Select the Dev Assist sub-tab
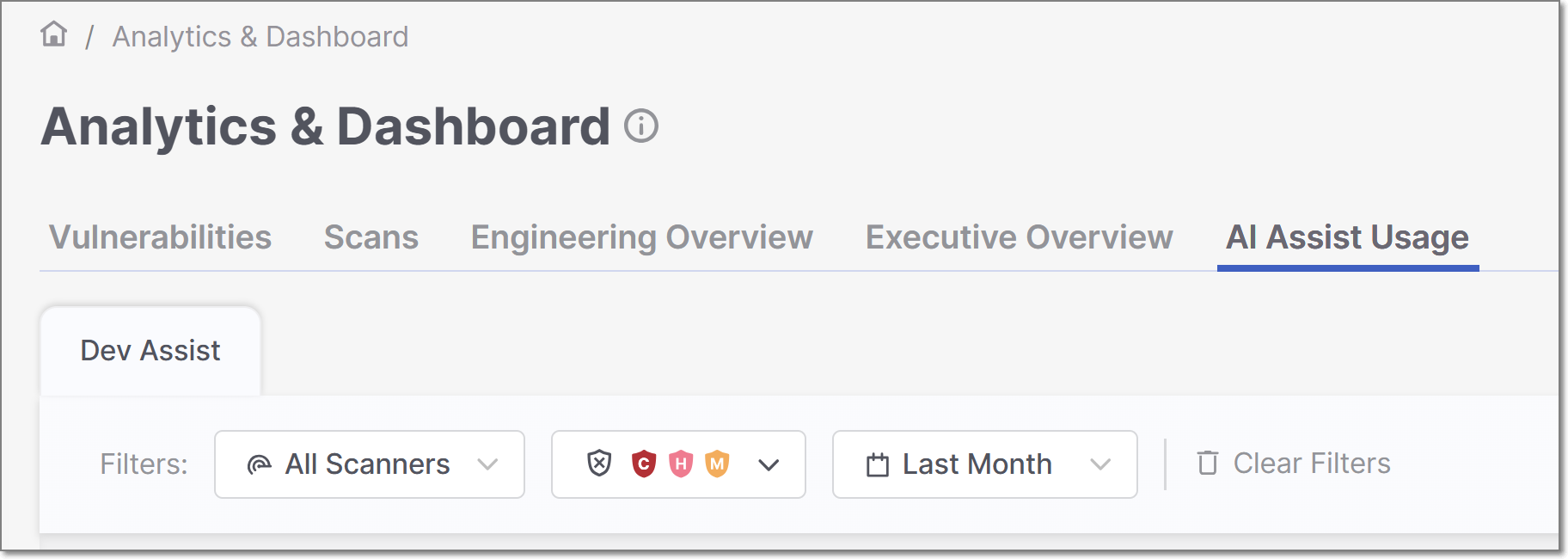1568x559 pixels. [x=150, y=351]
